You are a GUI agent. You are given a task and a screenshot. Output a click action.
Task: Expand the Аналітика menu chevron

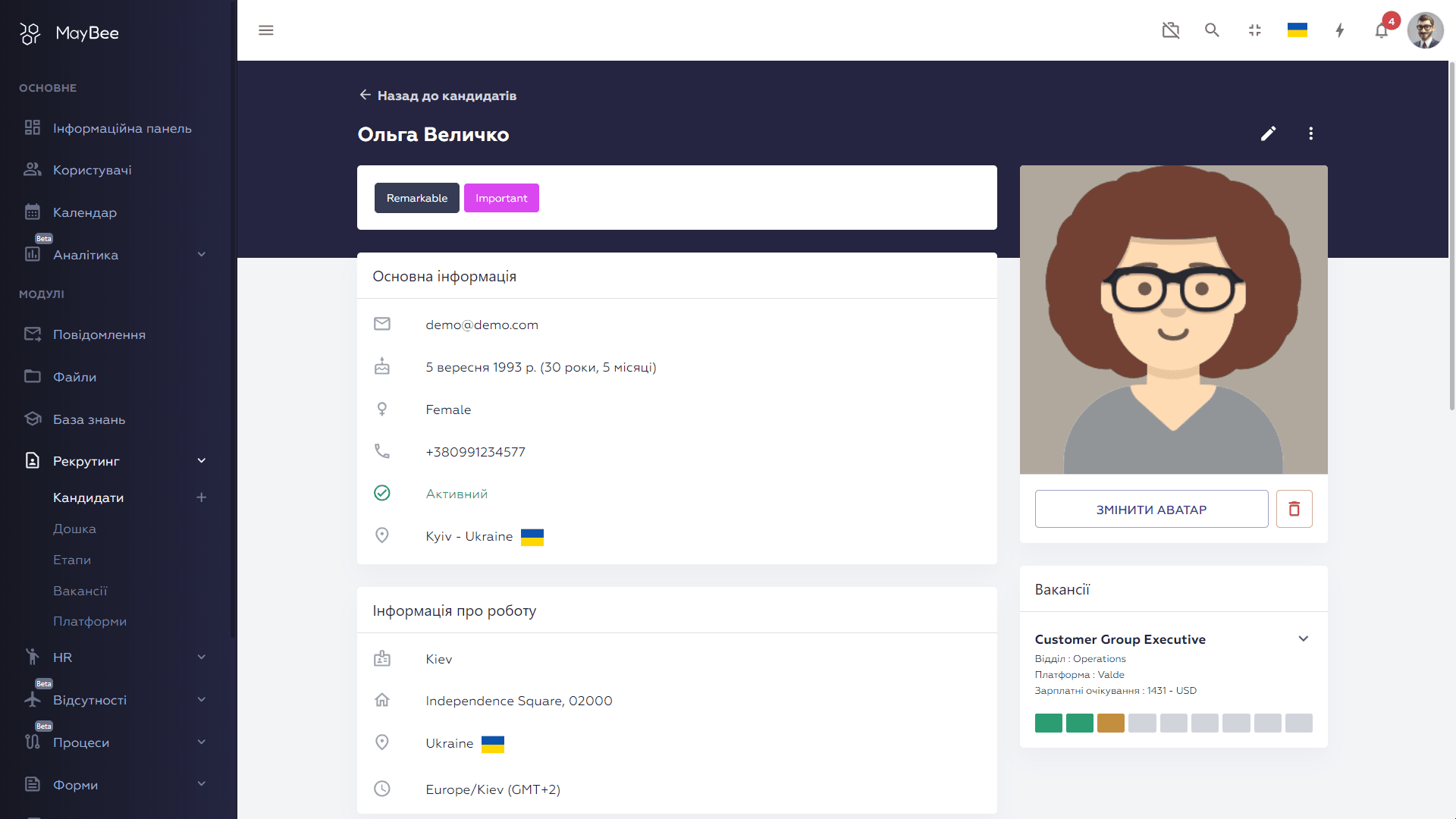(202, 255)
